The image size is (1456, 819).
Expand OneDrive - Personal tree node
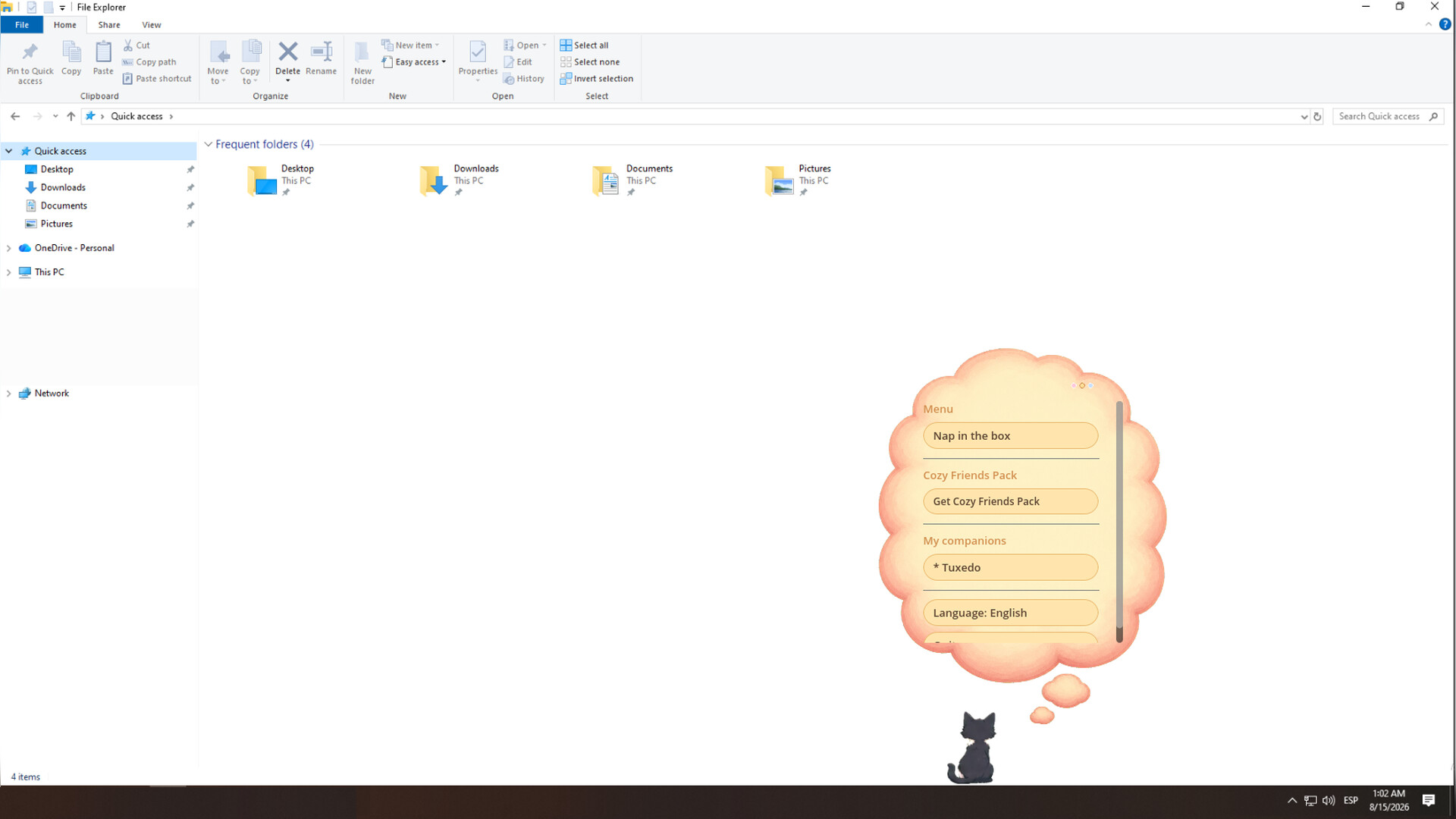tap(8, 248)
